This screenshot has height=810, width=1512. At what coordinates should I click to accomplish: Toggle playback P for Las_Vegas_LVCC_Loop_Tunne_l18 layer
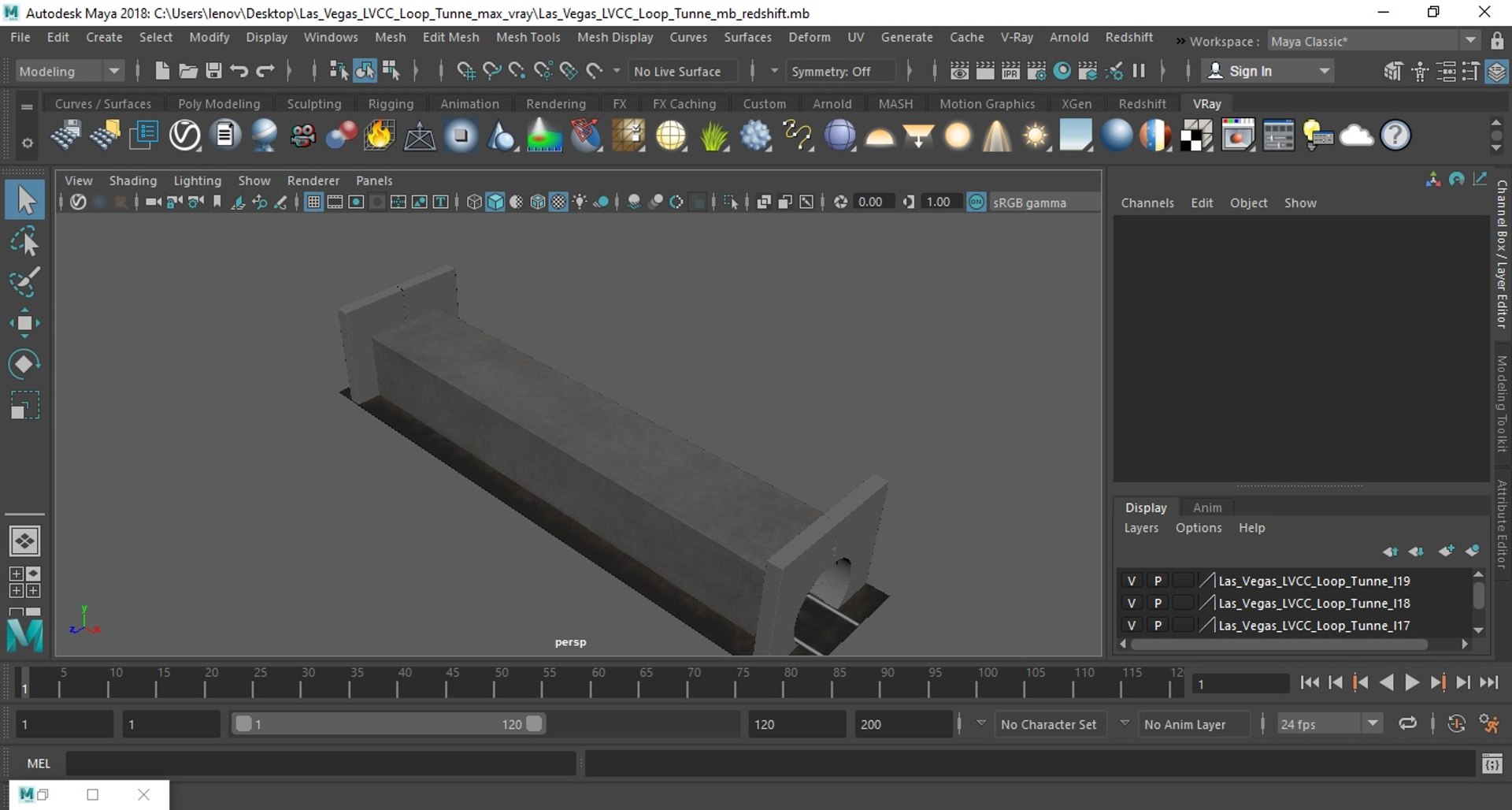click(x=1158, y=603)
